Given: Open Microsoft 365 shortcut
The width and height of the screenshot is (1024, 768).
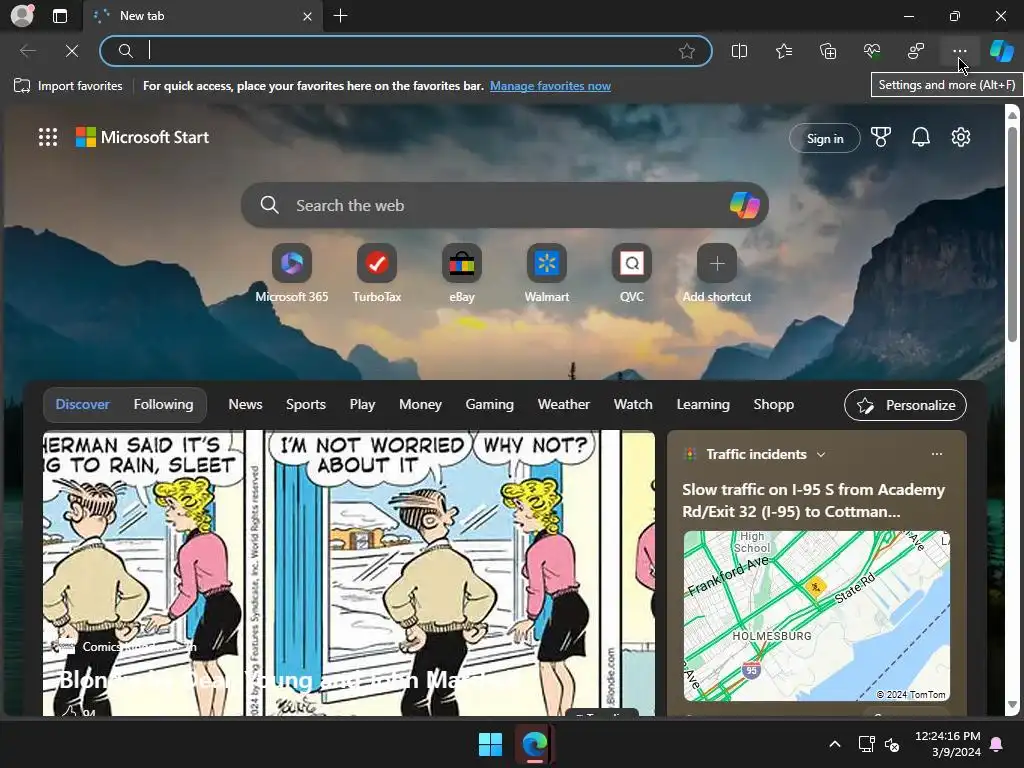Looking at the screenshot, I should (x=292, y=273).
